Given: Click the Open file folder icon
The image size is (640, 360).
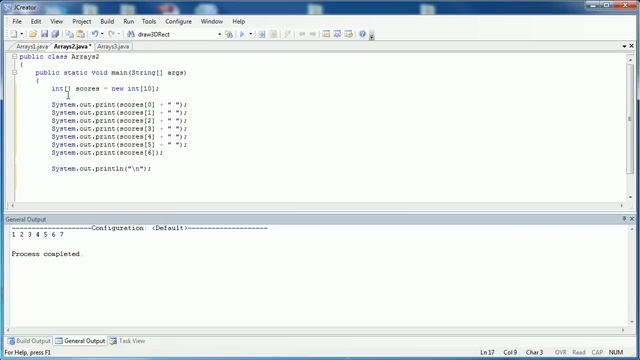Looking at the screenshot, I should [x=33, y=34].
